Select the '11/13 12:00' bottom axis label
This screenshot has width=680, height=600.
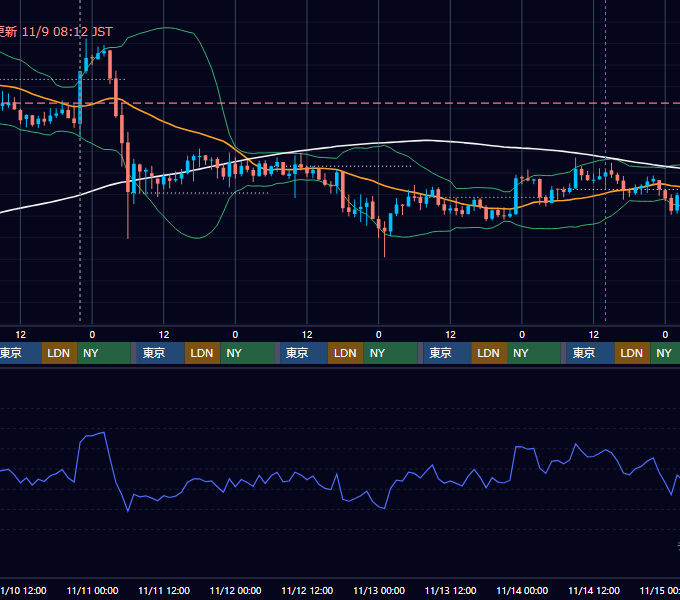tap(451, 590)
